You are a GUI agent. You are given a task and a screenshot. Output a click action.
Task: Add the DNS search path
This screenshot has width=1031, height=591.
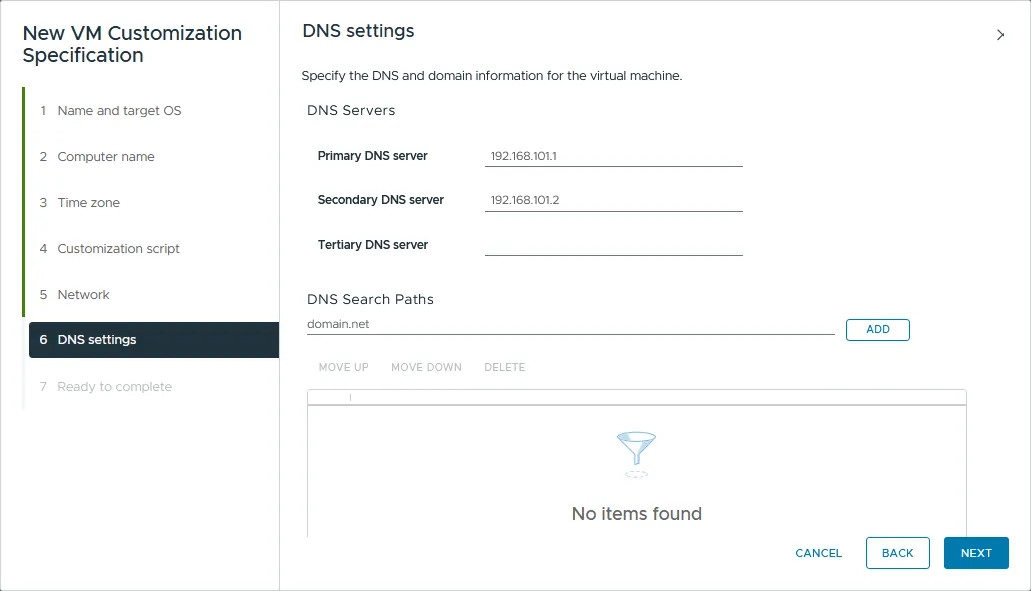click(877, 329)
